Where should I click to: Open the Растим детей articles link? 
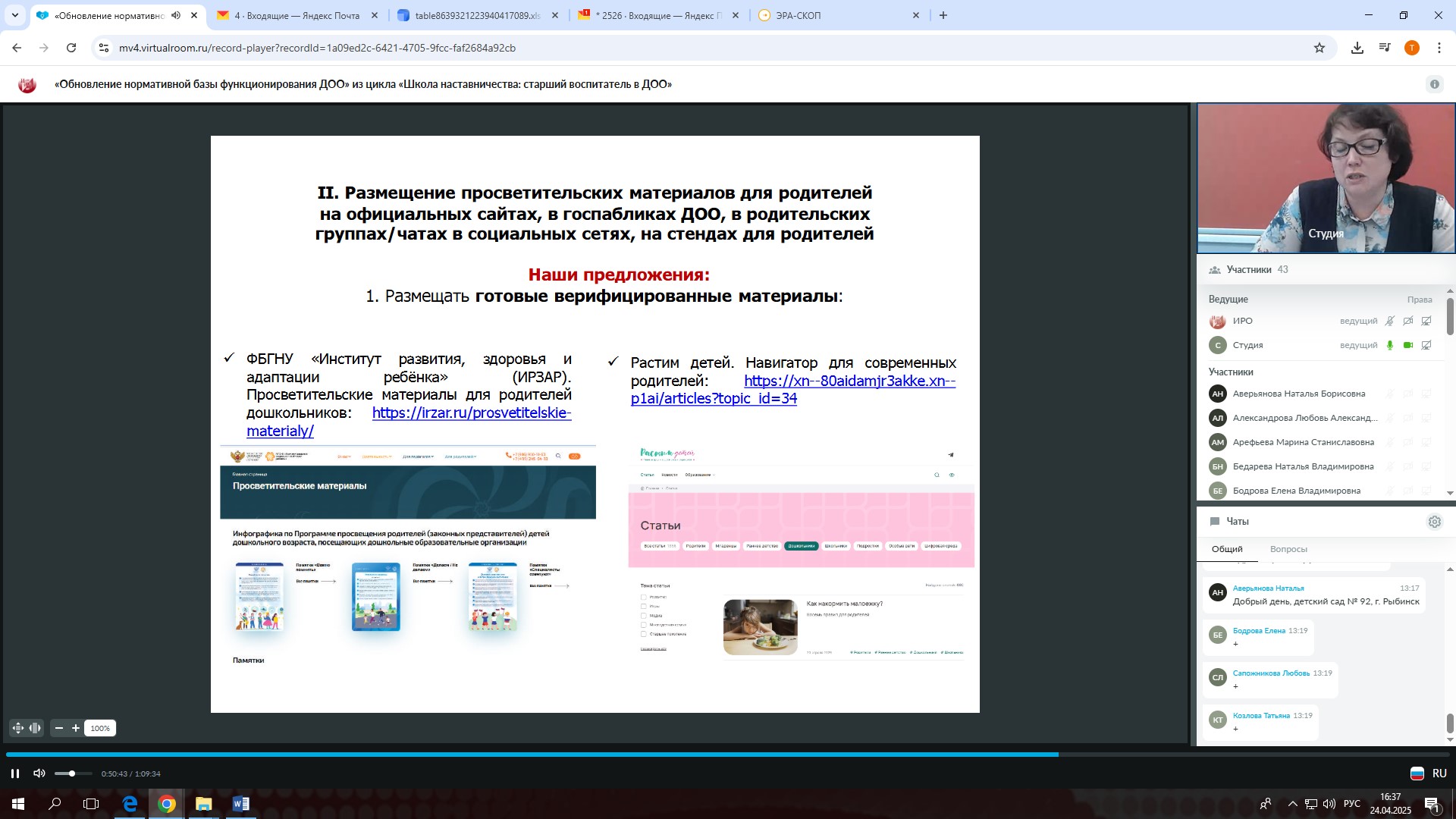[x=793, y=390]
